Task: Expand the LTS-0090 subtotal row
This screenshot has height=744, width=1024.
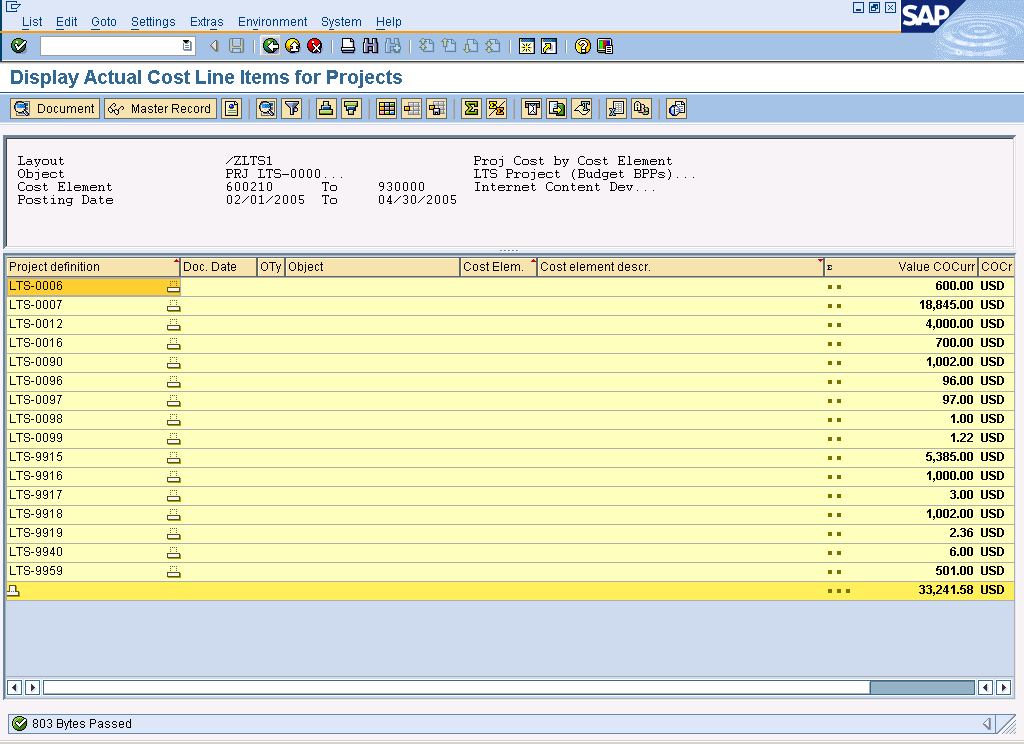Action: coord(173,362)
